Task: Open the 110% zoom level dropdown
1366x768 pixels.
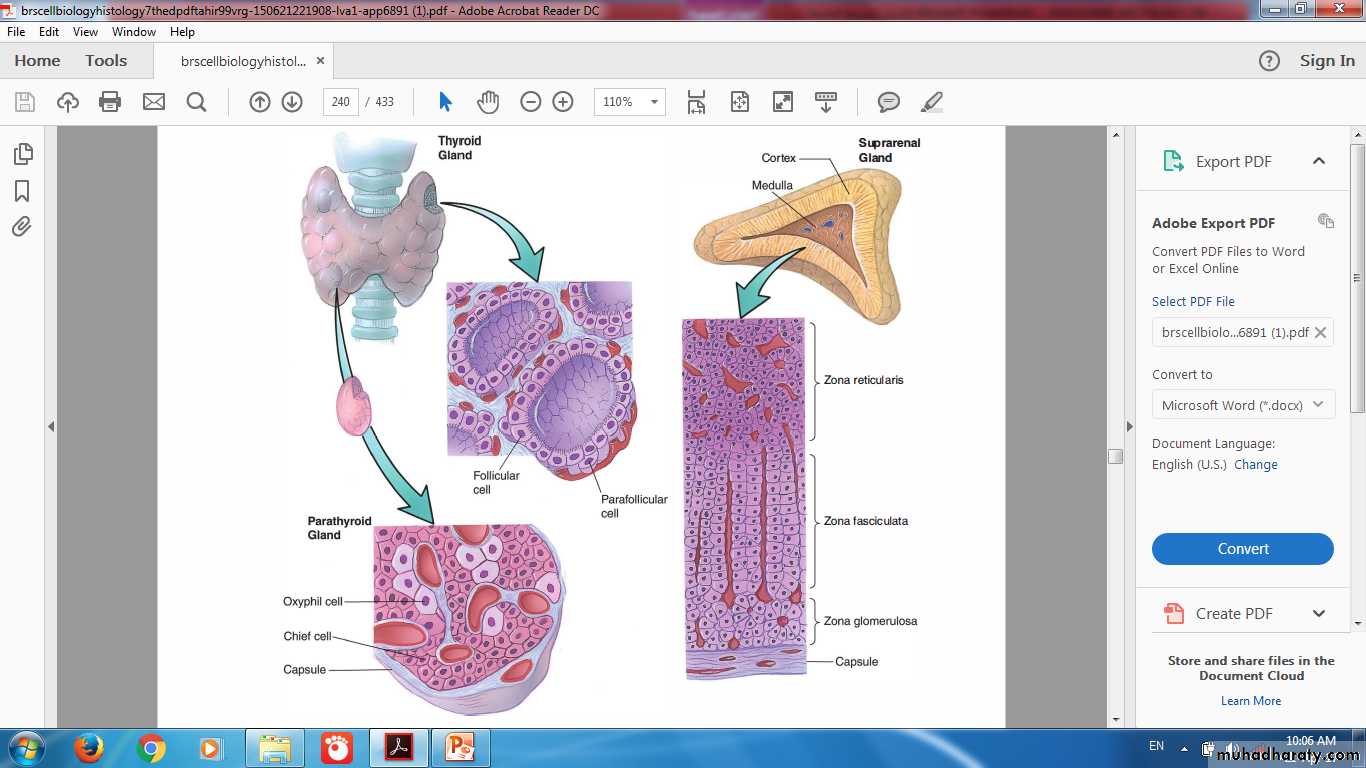Action: coord(629,102)
